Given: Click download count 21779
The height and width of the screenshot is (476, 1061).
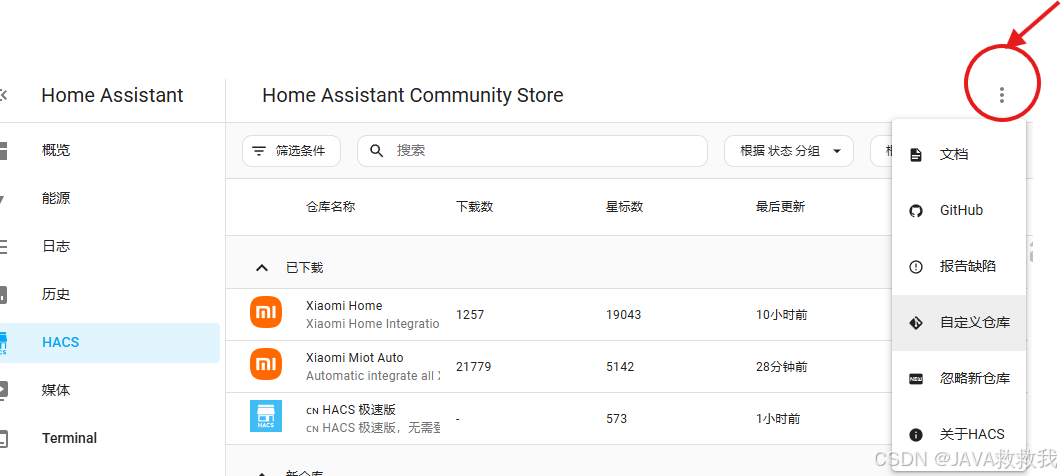Looking at the screenshot, I should 474,367.
